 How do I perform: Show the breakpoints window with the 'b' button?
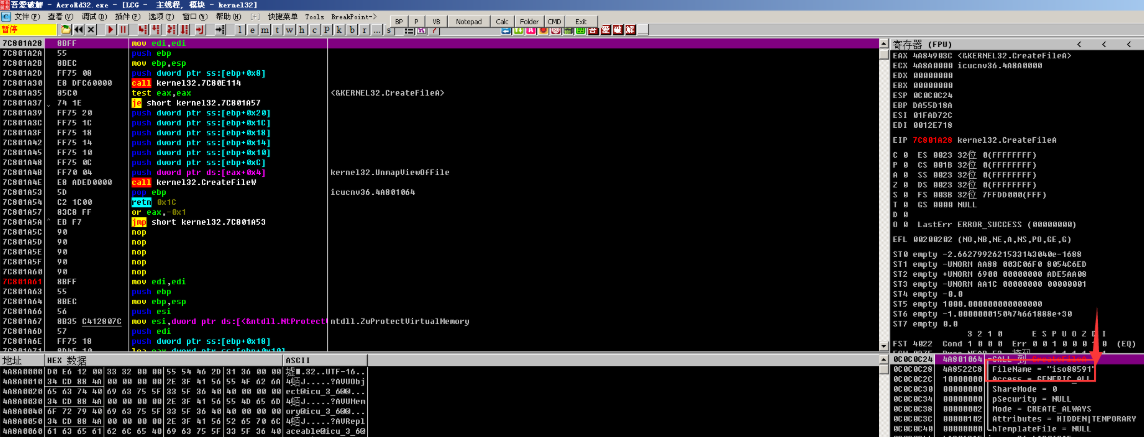[x=354, y=30]
